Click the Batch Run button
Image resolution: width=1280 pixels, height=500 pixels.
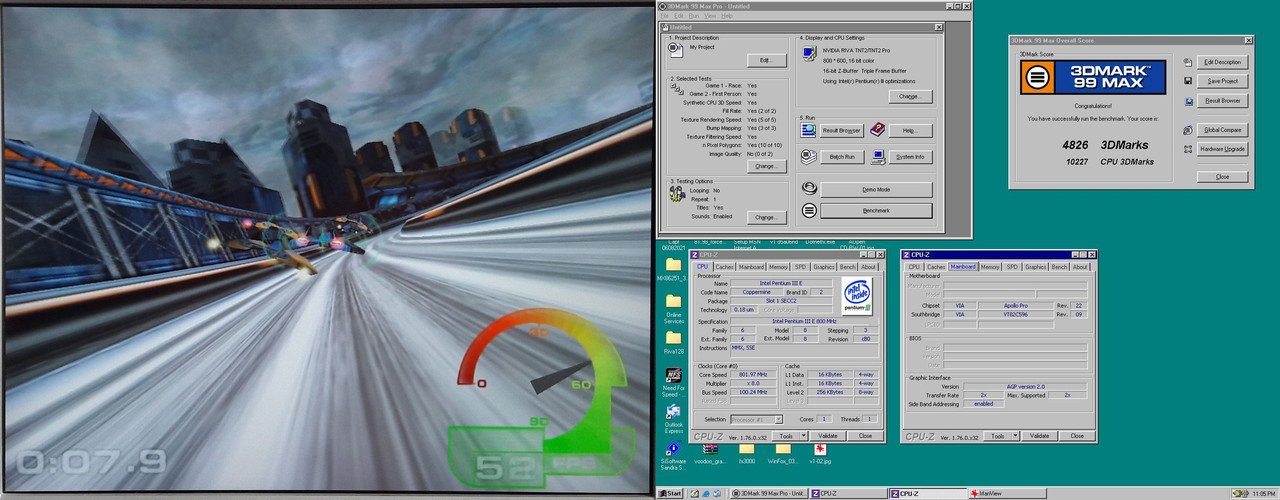pyautogui.click(x=843, y=157)
